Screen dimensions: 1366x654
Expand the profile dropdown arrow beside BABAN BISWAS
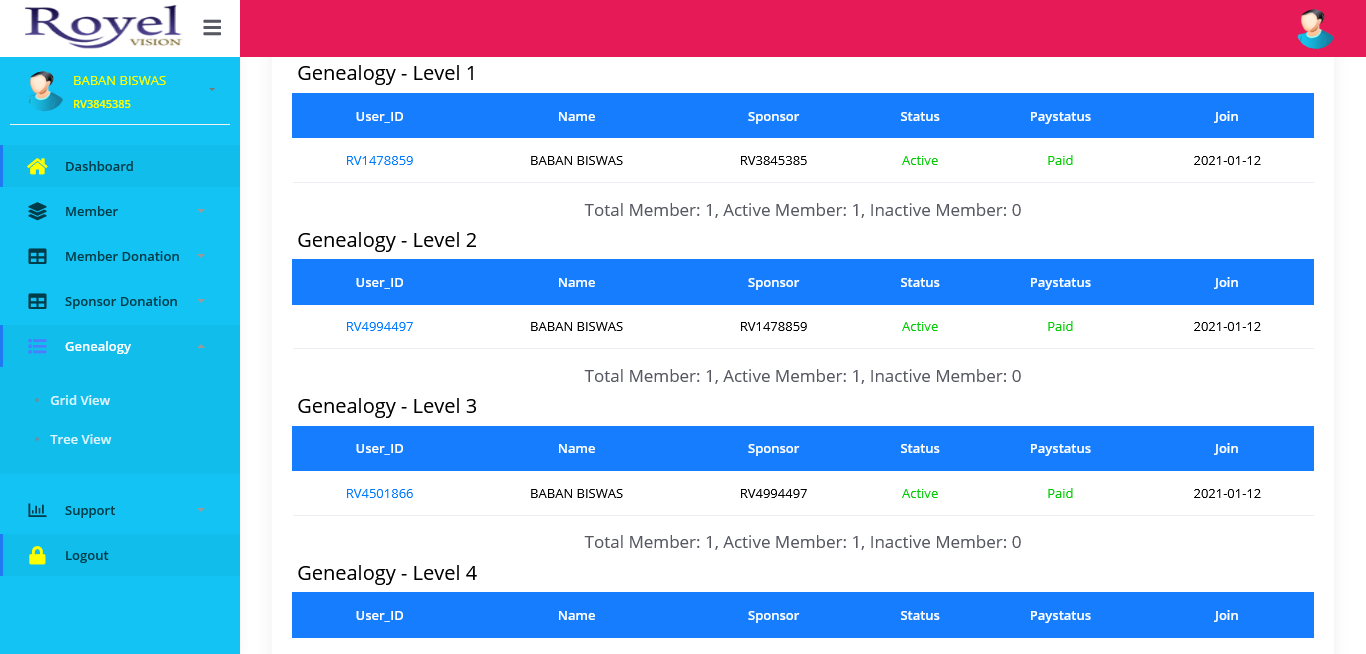212,90
